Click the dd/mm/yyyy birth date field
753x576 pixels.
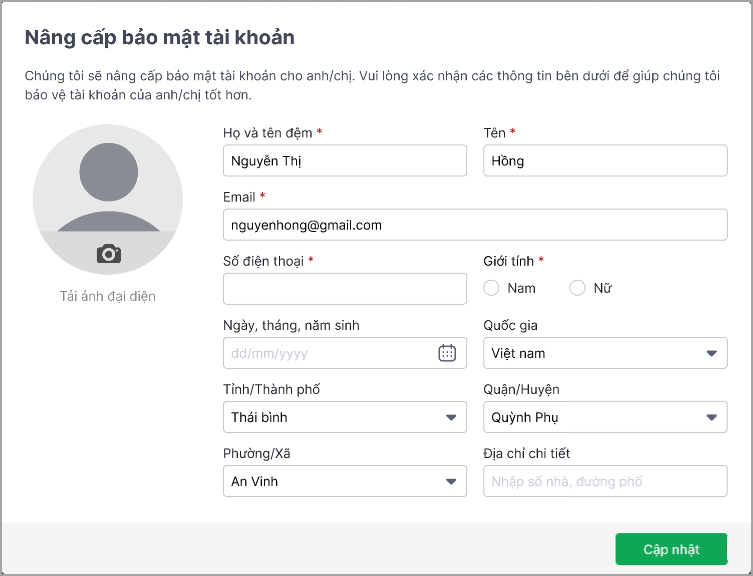344,353
